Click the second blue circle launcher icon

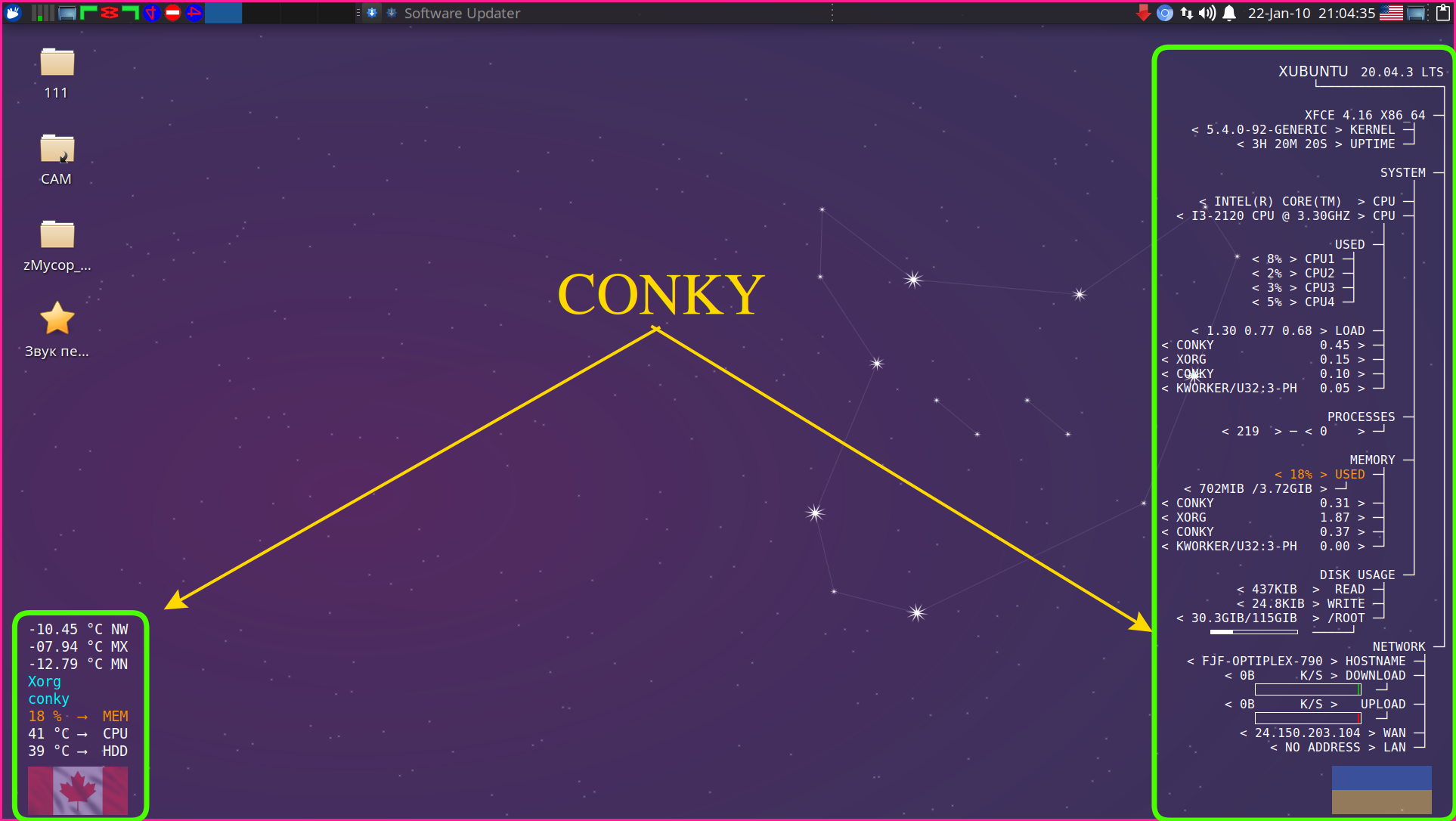point(194,13)
